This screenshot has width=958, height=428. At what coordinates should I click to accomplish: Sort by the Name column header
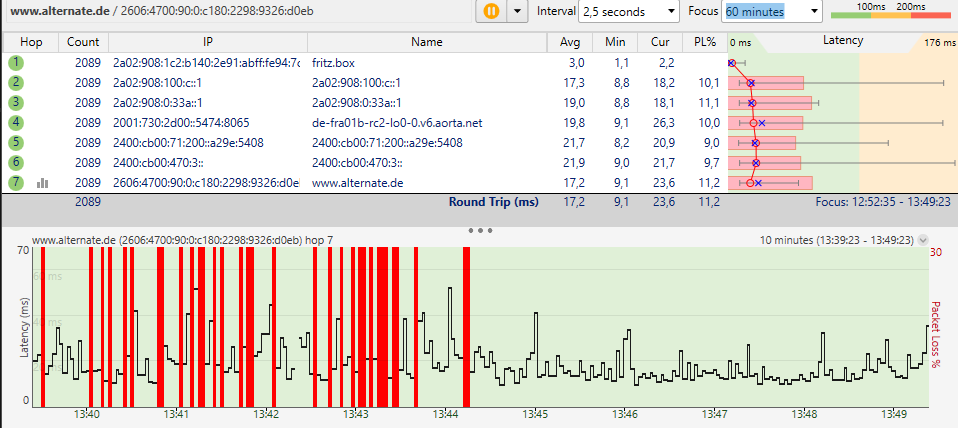click(x=427, y=42)
